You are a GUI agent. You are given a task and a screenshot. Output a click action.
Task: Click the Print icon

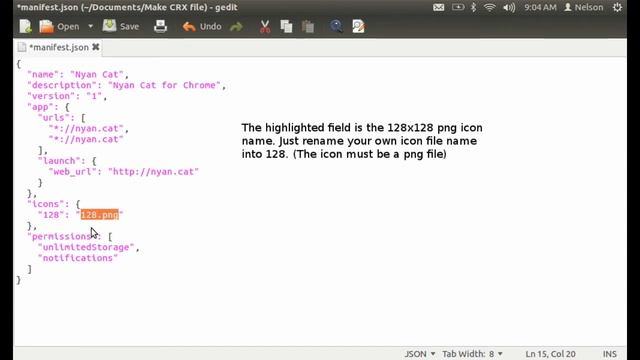point(160,27)
